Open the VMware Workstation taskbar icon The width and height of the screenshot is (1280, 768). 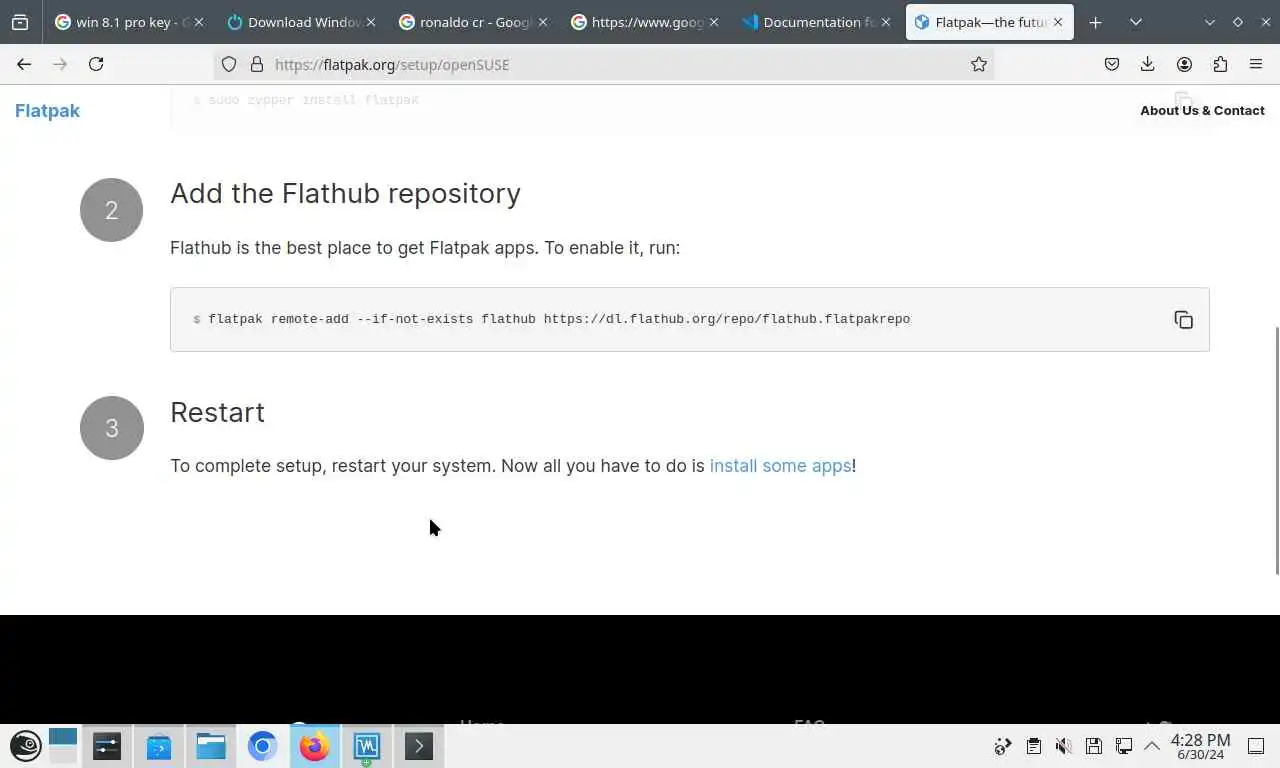click(x=367, y=746)
